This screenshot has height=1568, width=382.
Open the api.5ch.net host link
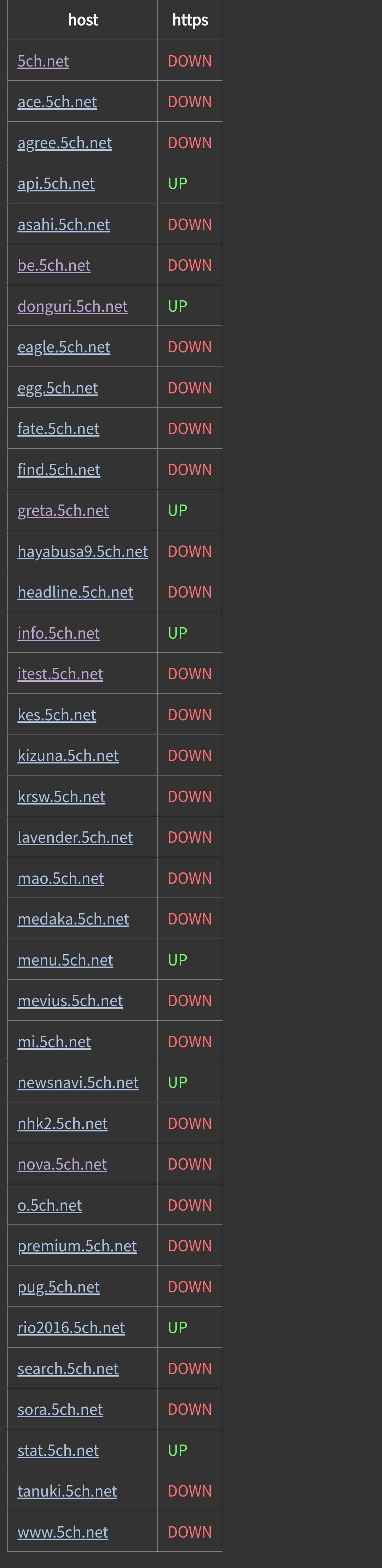(56, 183)
